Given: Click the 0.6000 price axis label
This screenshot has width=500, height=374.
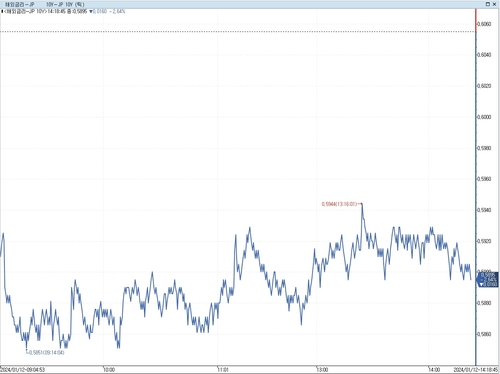Looking at the screenshot, I should click(484, 117).
